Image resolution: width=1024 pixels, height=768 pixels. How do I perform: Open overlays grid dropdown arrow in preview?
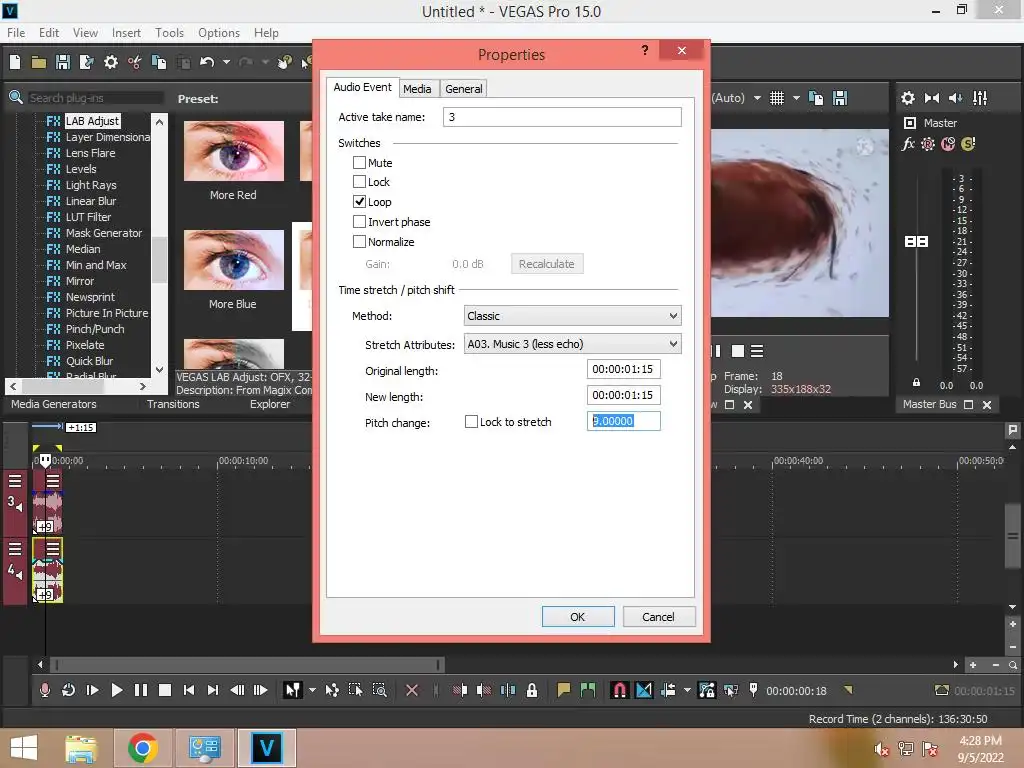click(796, 98)
